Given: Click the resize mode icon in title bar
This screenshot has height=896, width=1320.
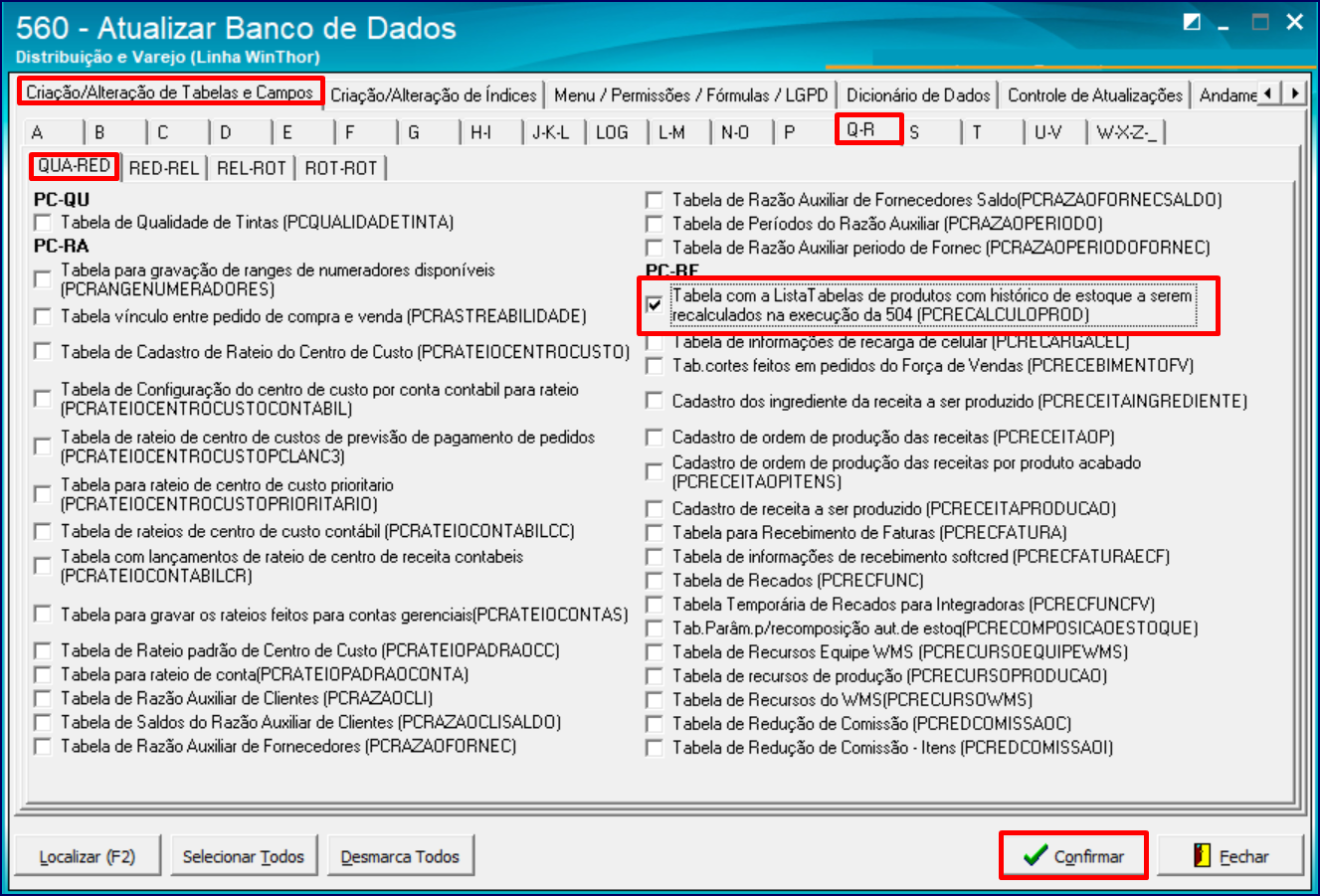Looking at the screenshot, I should click(x=1192, y=22).
